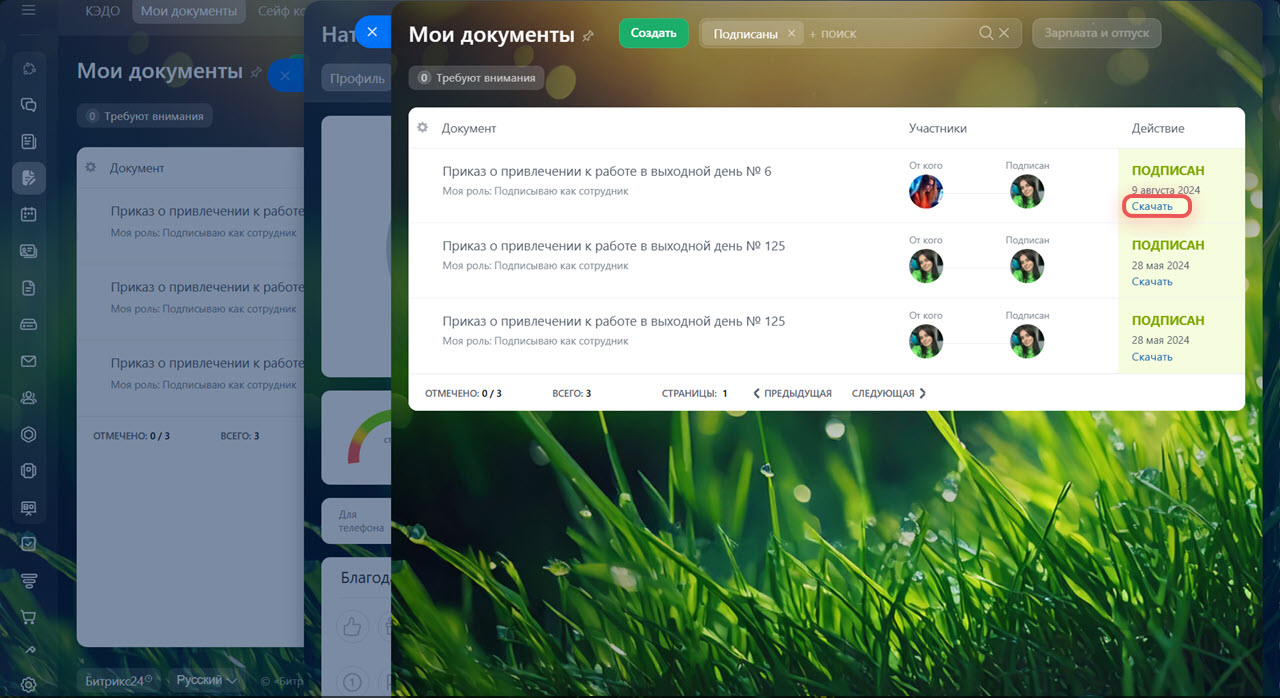
Task: Open Битрикс24 footer link
Action: pyautogui.click(x=118, y=680)
